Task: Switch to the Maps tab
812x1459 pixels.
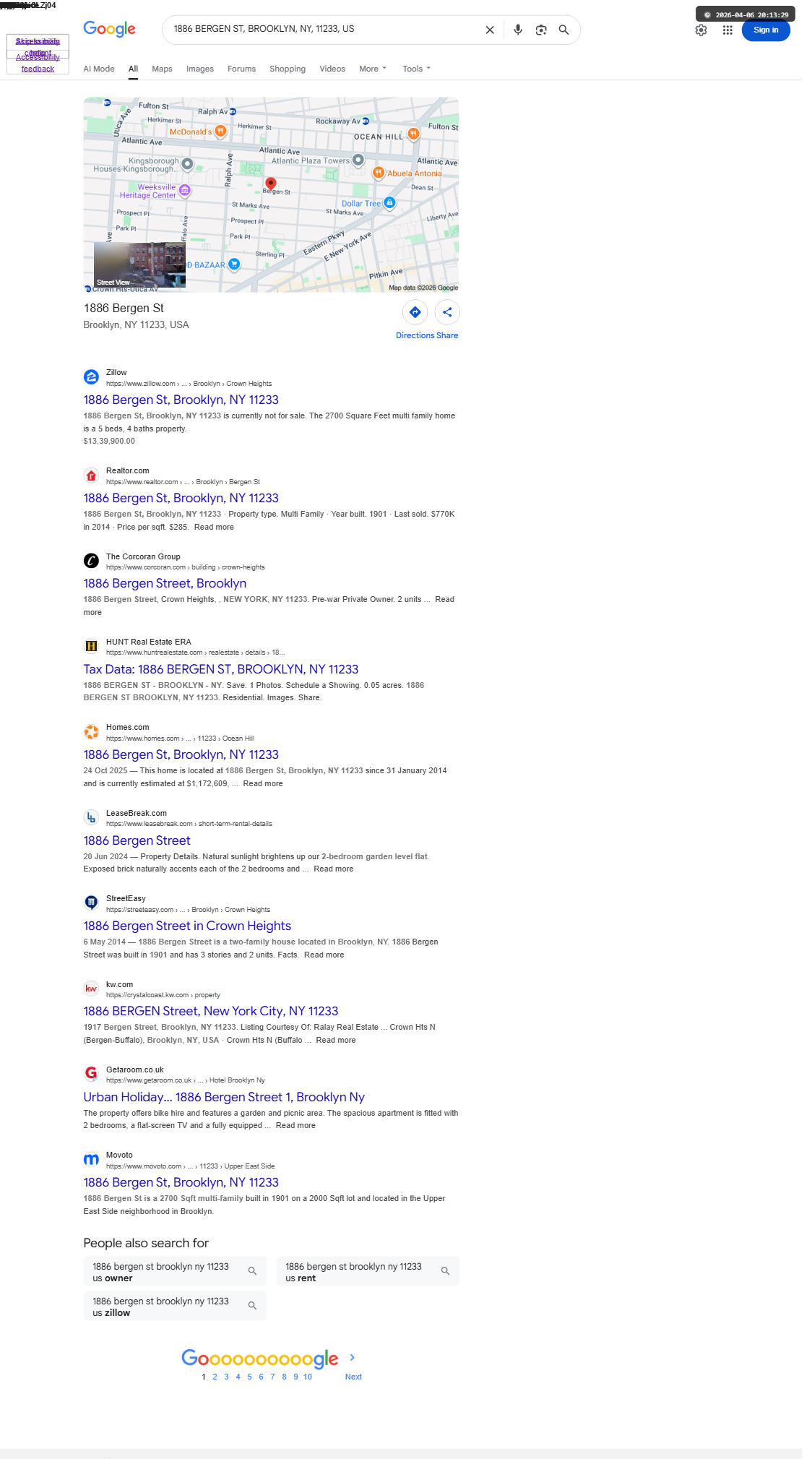Action: 162,69
